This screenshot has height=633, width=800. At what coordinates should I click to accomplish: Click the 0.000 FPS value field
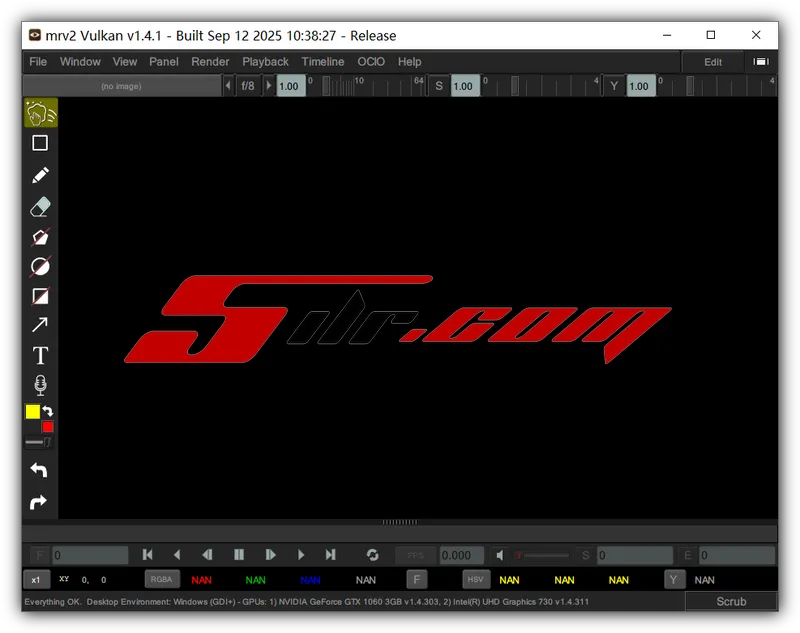point(462,555)
